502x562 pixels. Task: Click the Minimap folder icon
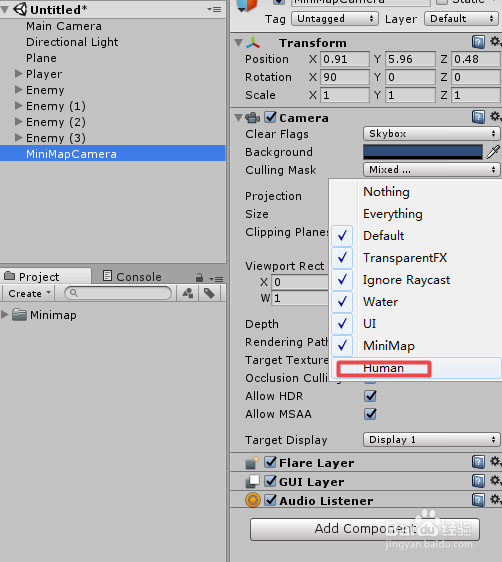pos(19,315)
